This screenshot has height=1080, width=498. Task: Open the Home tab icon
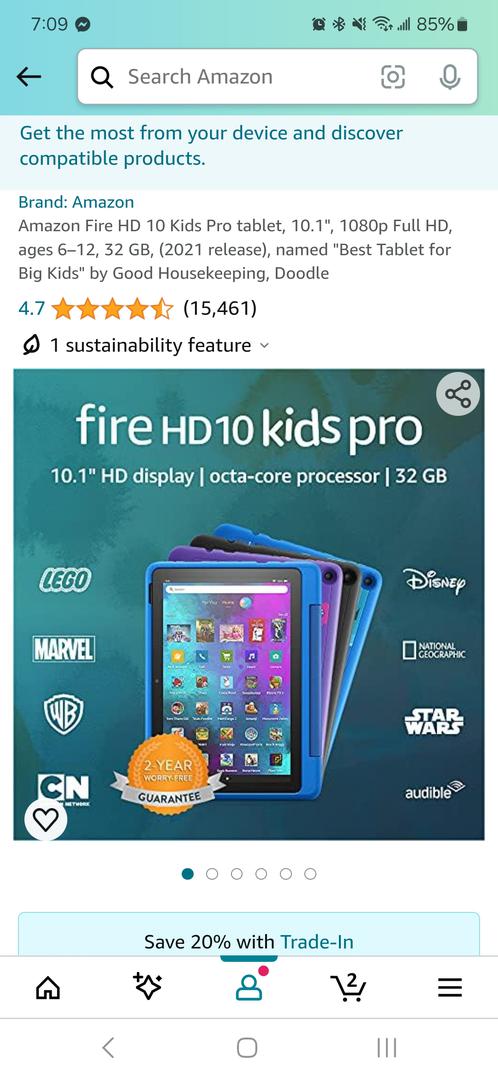pos(48,989)
